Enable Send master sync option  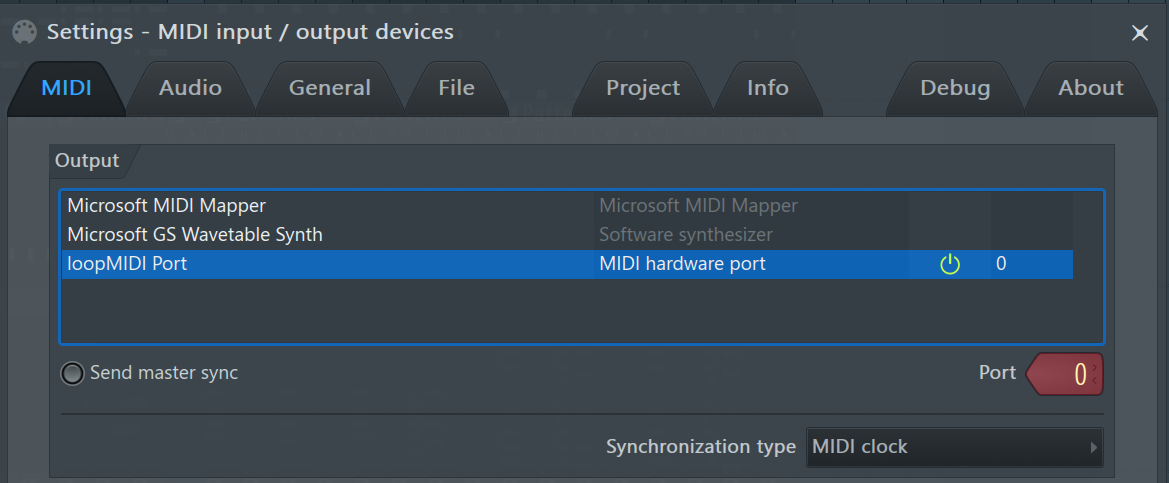(x=73, y=374)
